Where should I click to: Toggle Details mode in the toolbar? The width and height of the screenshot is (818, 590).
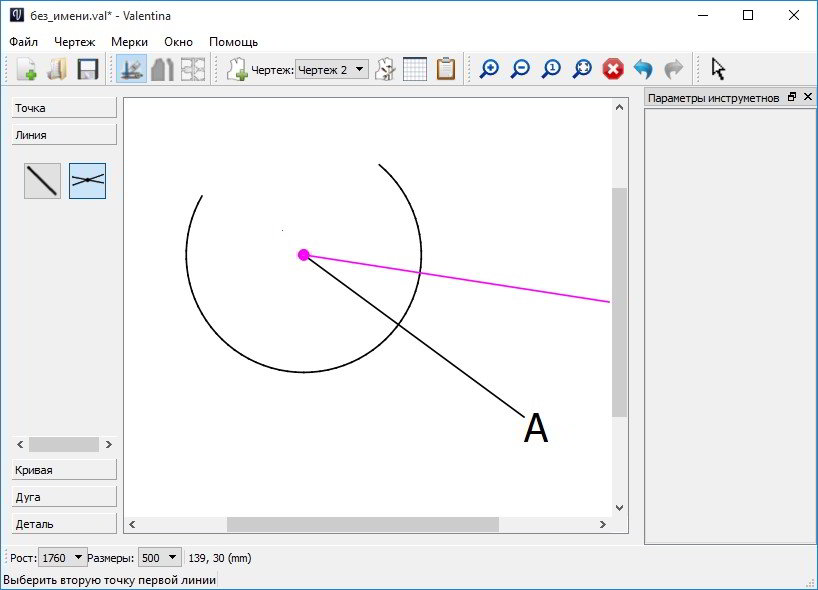(162, 69)
